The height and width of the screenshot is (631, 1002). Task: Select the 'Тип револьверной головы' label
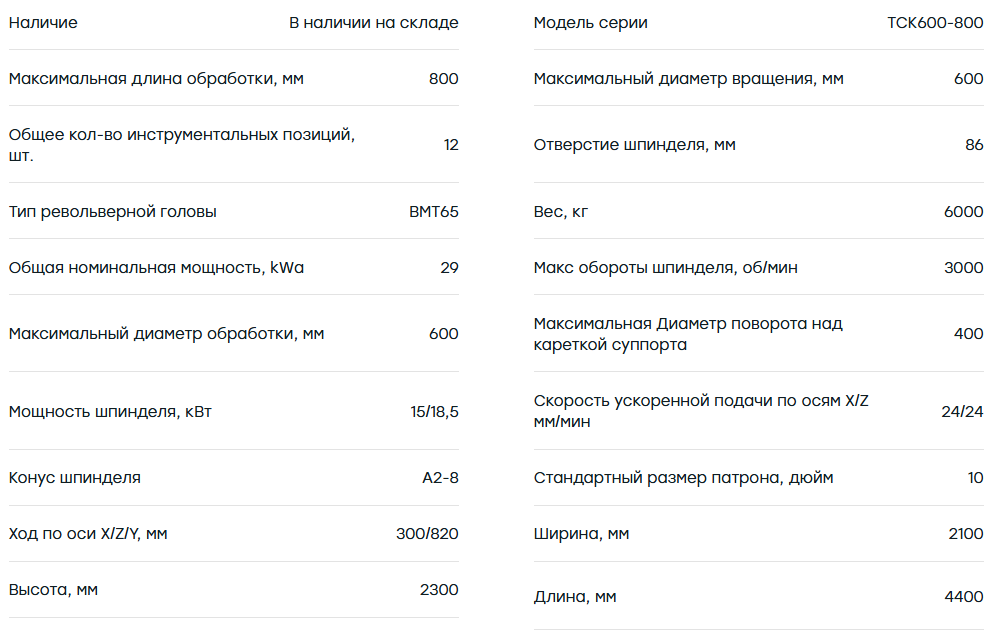[112, 212]
